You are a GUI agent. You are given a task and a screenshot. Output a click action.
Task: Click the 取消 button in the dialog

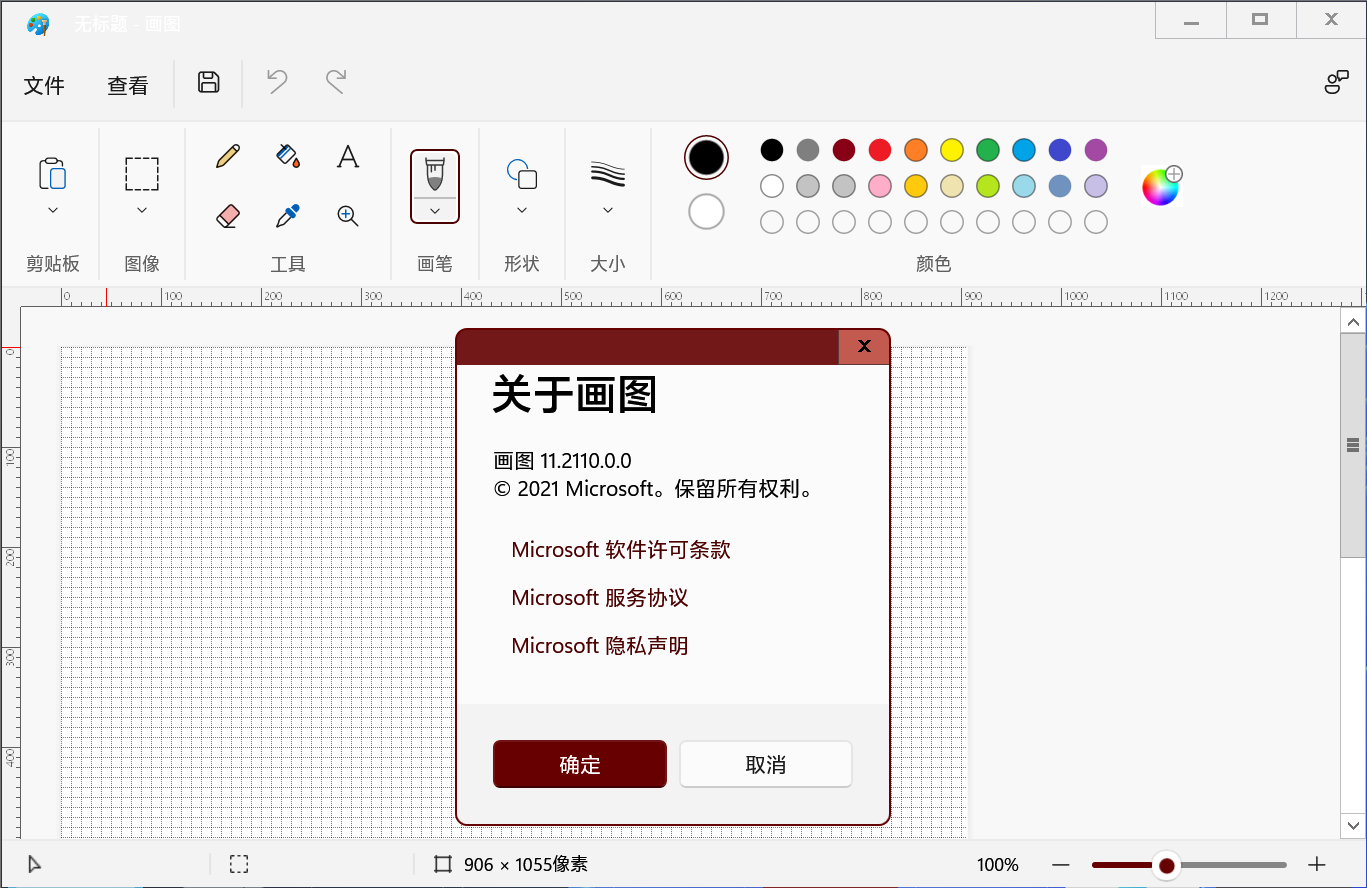point(765,763)
